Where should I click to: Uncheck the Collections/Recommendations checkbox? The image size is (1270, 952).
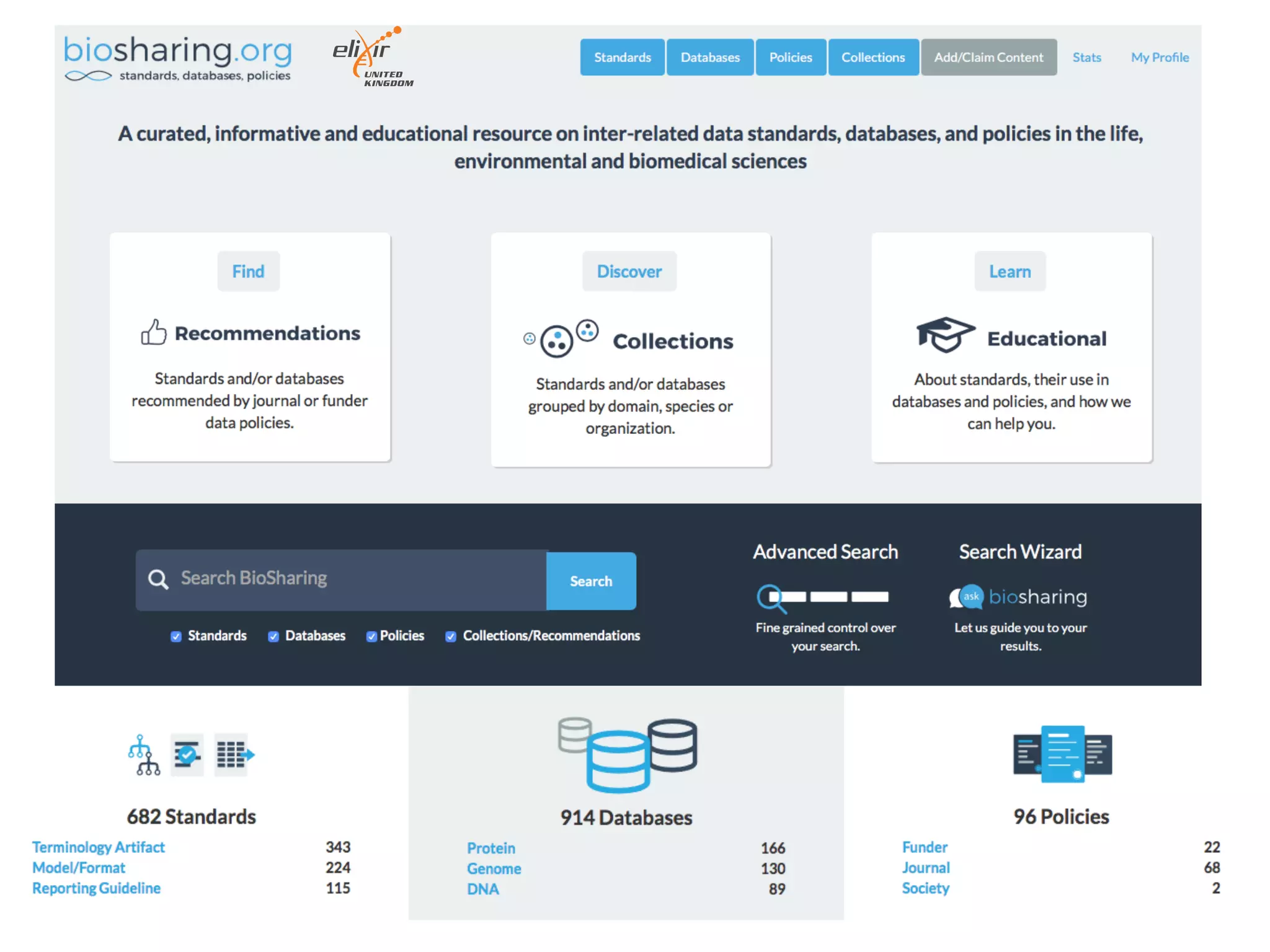click(451, 637)
